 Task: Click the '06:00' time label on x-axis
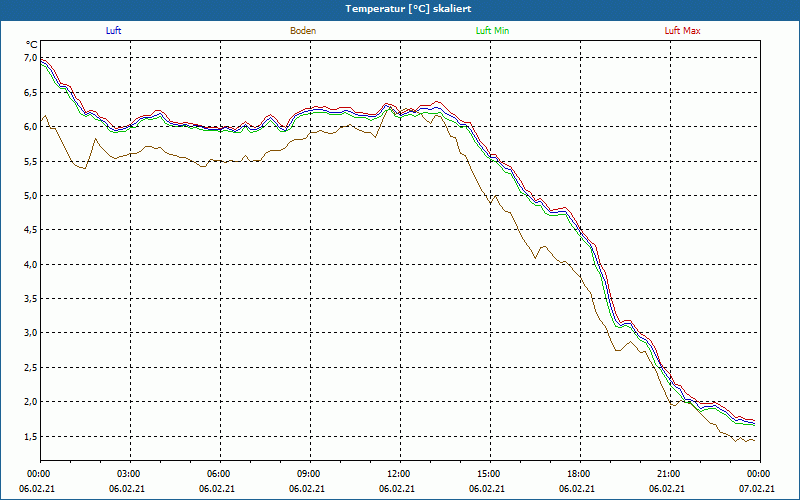(217, 474)
